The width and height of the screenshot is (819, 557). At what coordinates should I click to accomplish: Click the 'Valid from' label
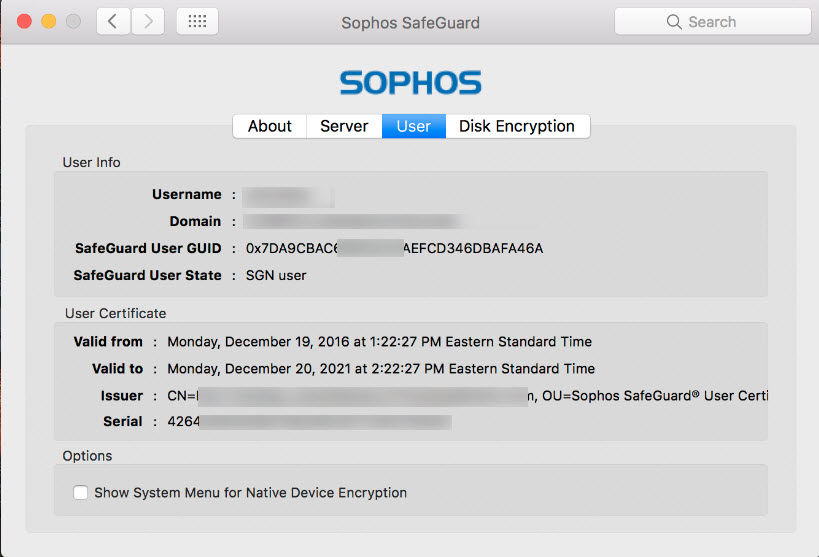click(x=108, y=342)
